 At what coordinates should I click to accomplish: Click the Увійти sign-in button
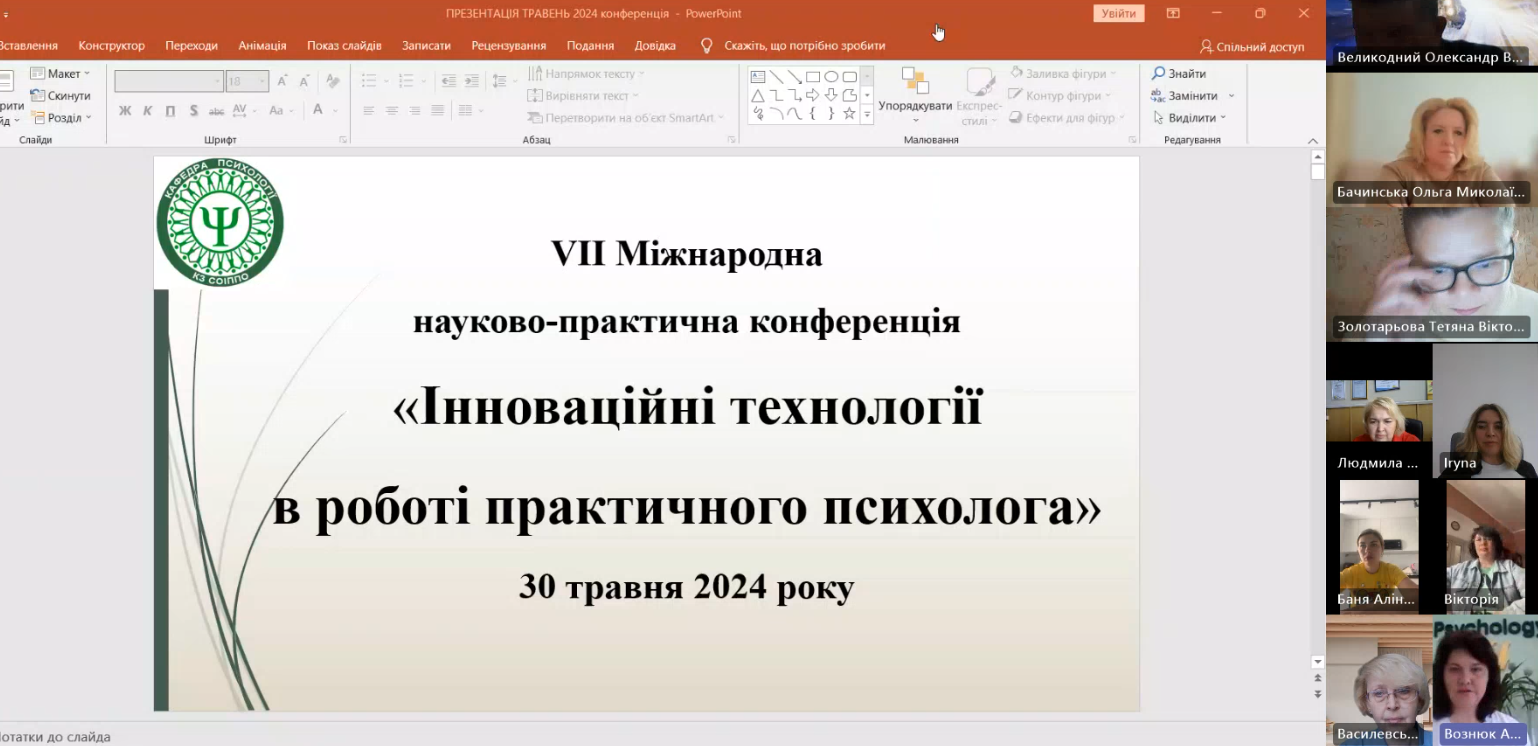click(x=1119, y=13)
